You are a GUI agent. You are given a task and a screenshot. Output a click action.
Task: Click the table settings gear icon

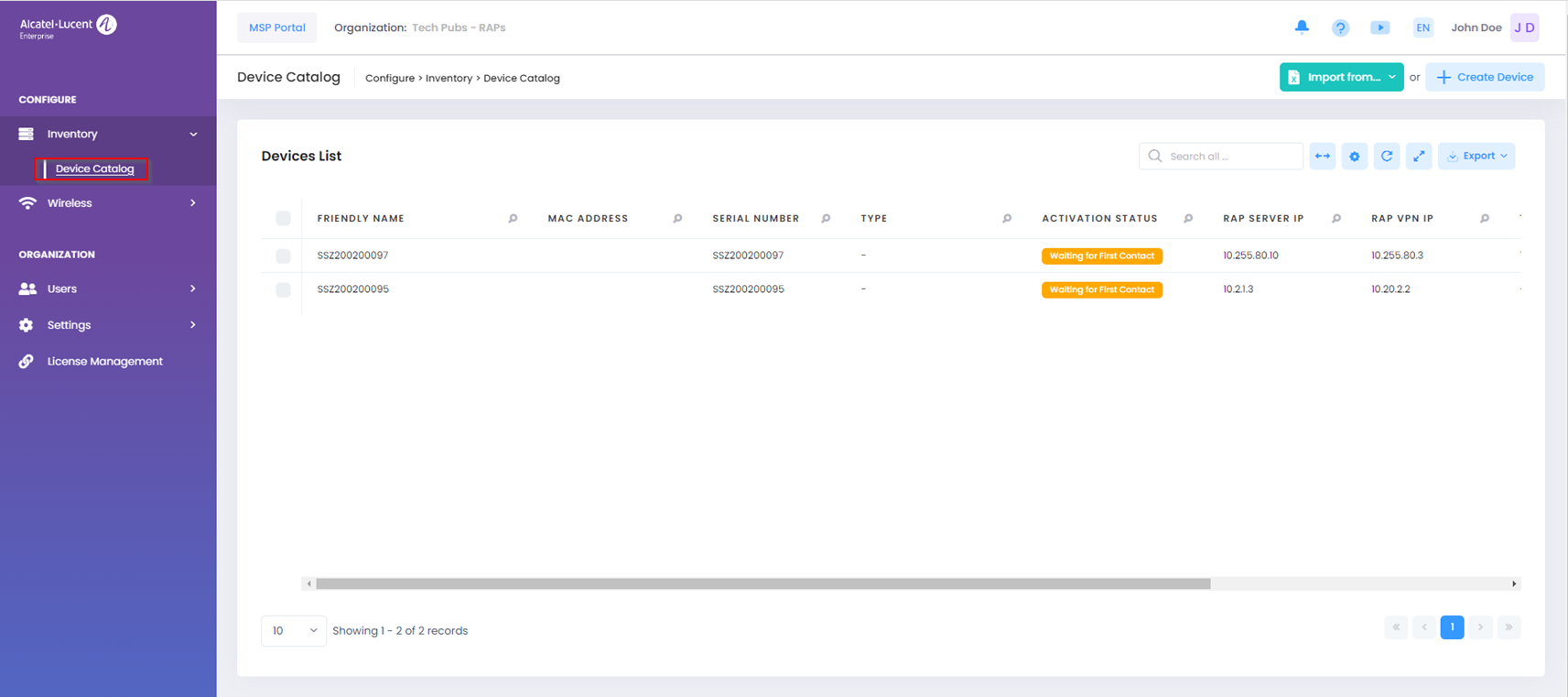[x=1355, y=157]
